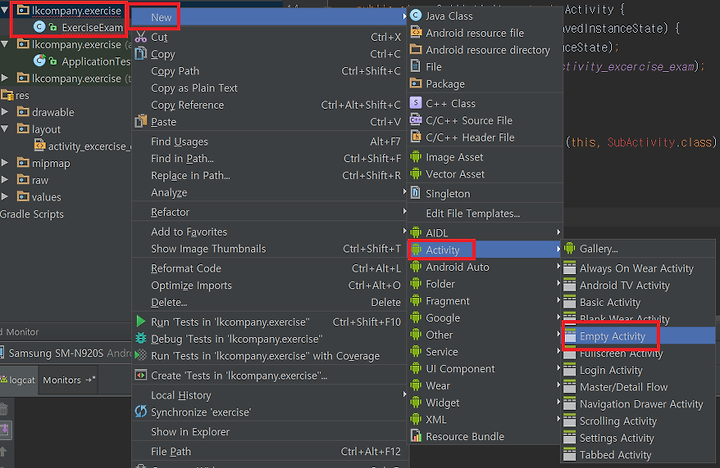The width and height of the screenshot is (720, 468).
Task: Select Samsung SM-N920S device selector
Action: pyautogui.click(x=66, y=353)
